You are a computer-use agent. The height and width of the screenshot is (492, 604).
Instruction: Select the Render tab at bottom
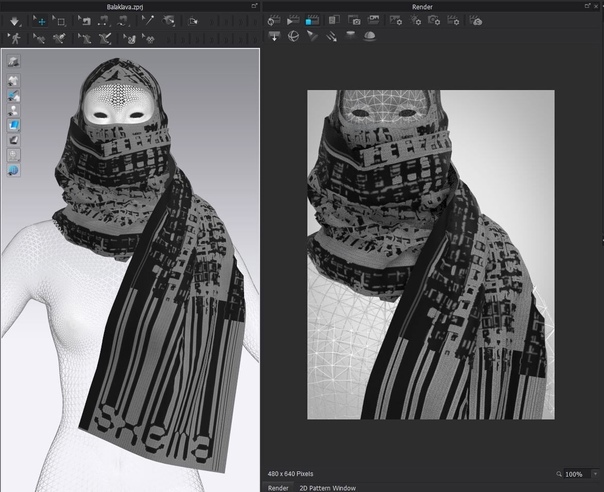point(277,487)
